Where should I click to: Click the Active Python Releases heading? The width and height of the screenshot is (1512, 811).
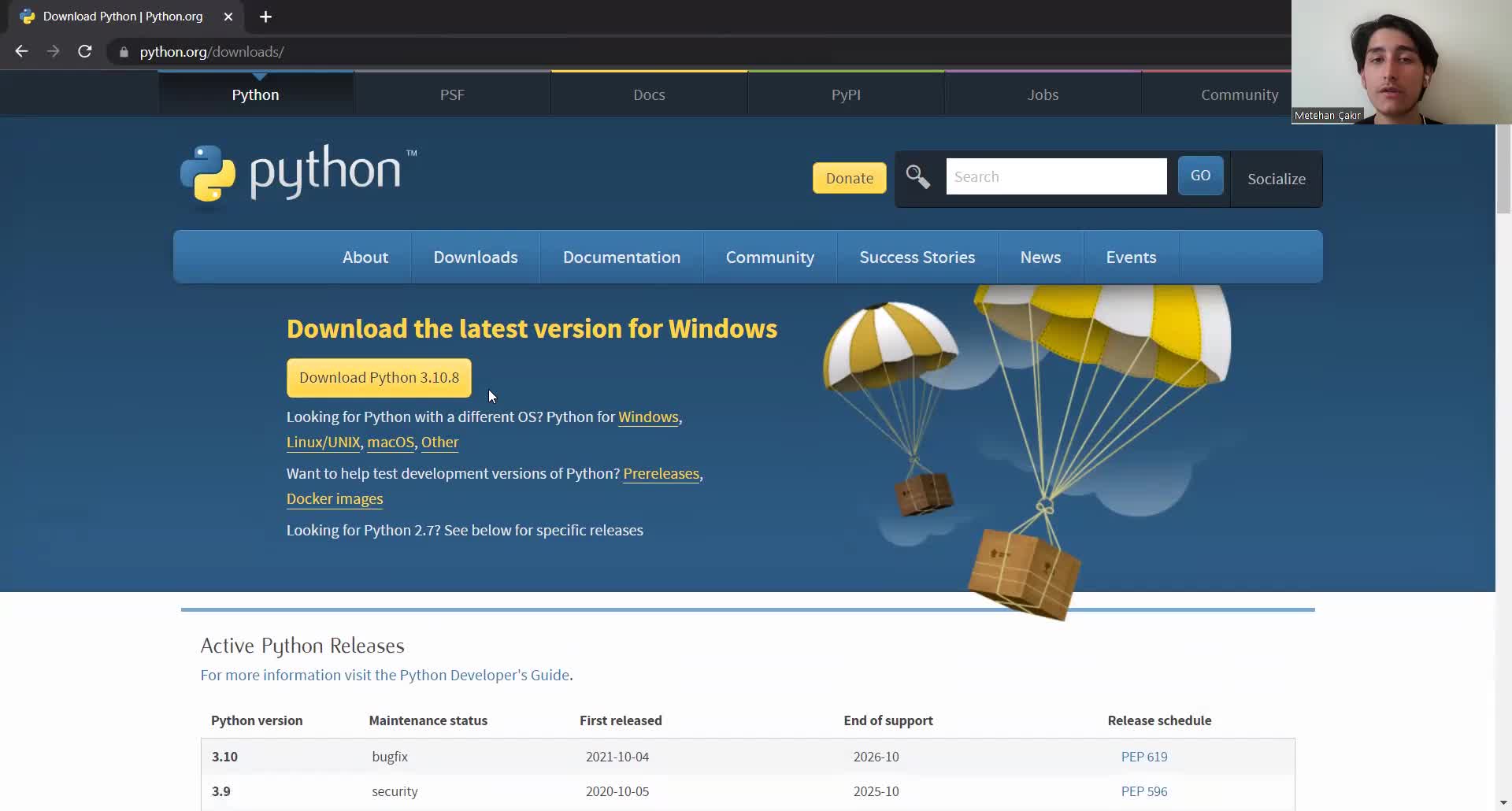pos(302,646)
